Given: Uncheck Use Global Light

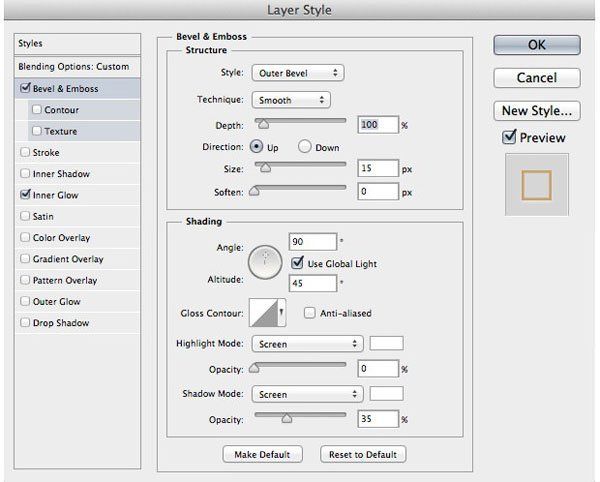Looking at the screenshot, I should coord(297,263).
